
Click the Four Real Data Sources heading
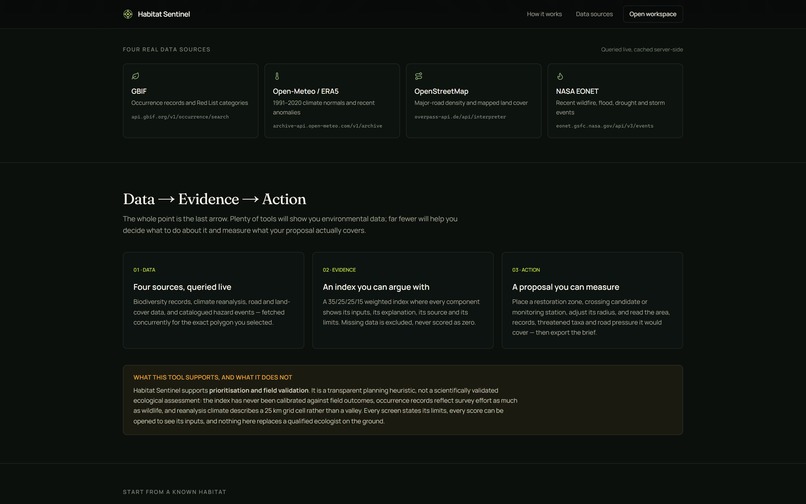coord(166,49)
